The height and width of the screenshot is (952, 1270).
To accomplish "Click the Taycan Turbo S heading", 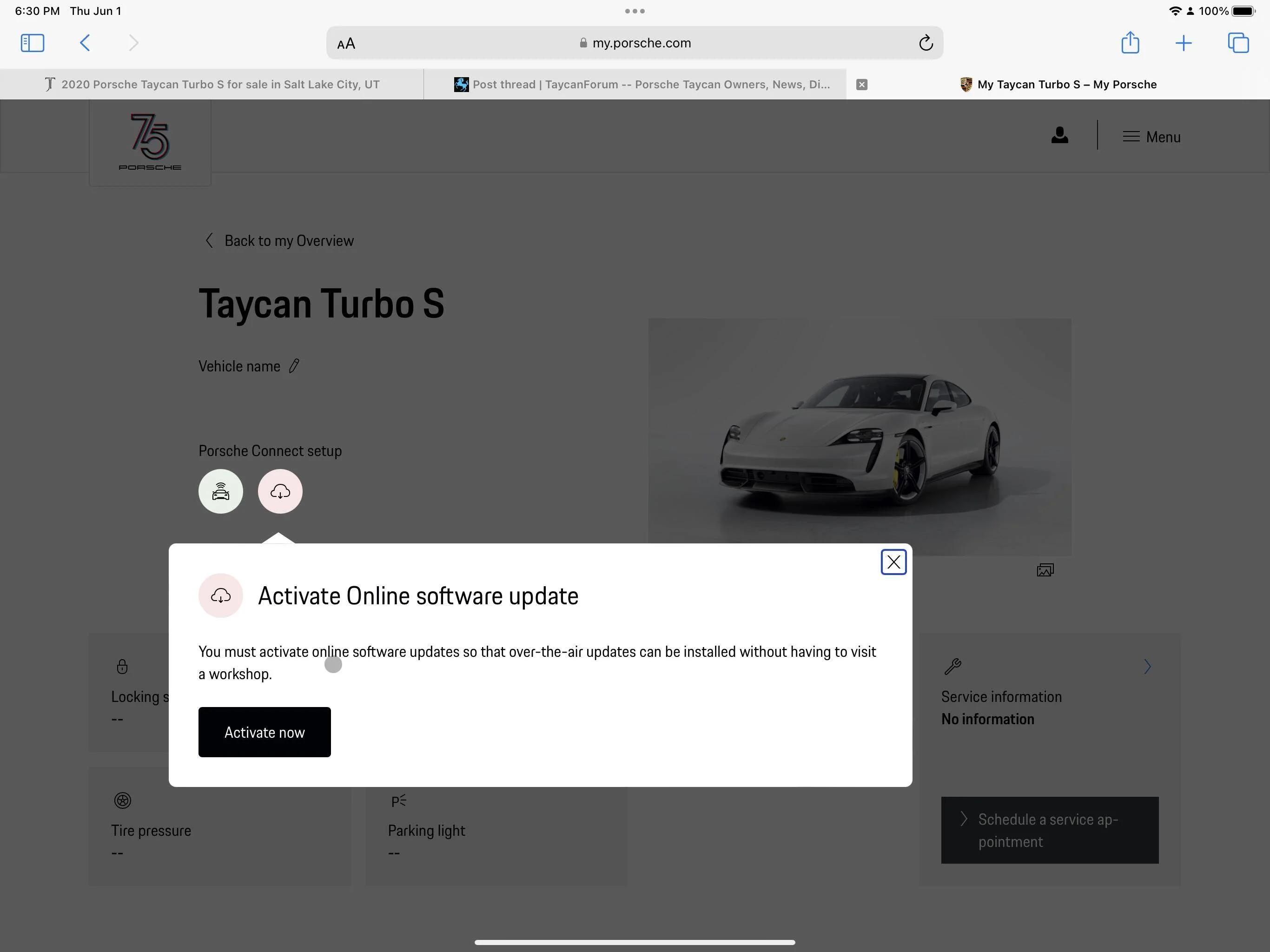I will coord(322,303).
